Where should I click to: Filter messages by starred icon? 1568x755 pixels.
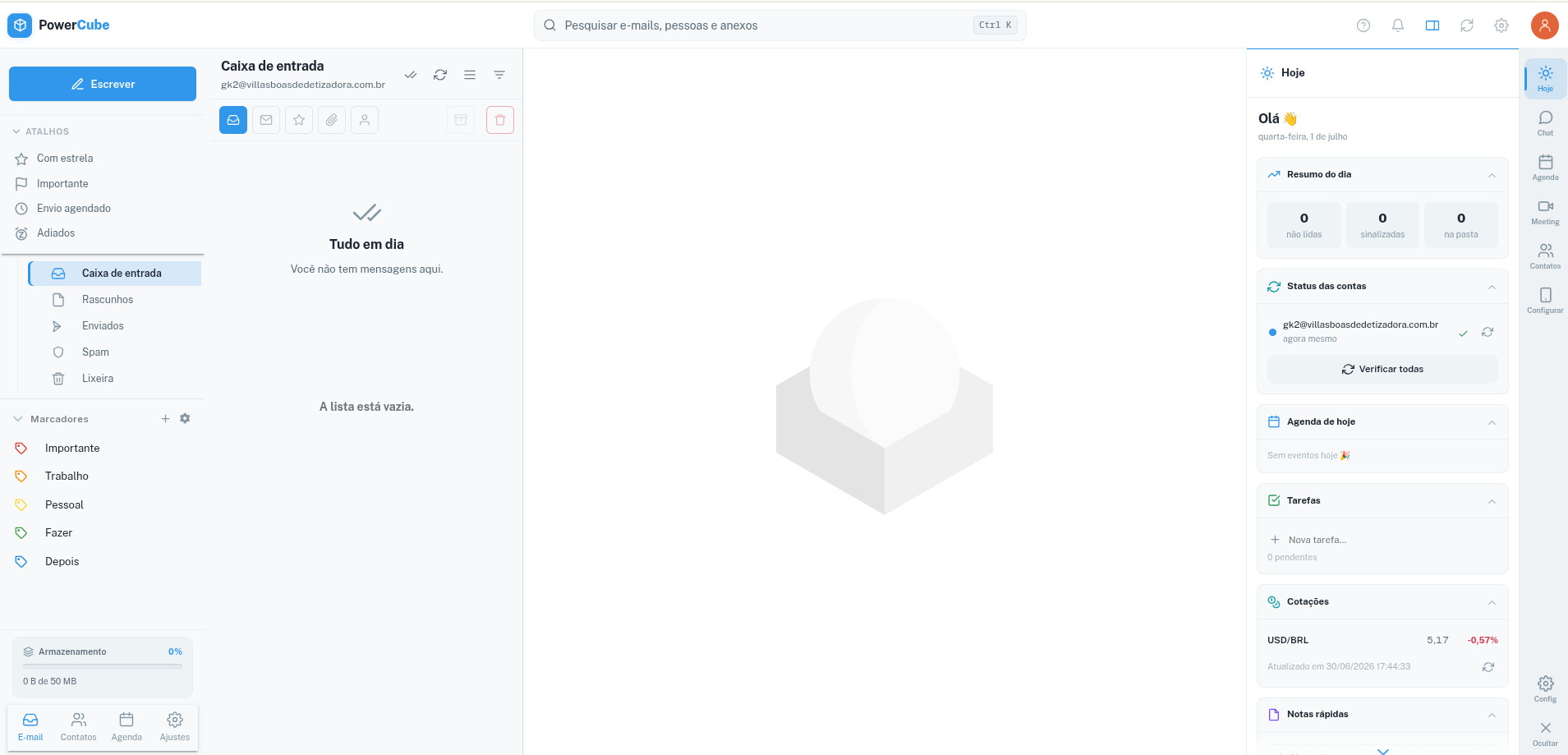click(x=299, y=120)
